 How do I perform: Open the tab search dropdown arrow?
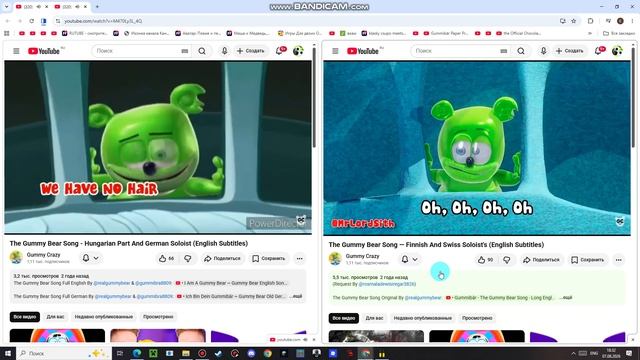pos(7,7)
